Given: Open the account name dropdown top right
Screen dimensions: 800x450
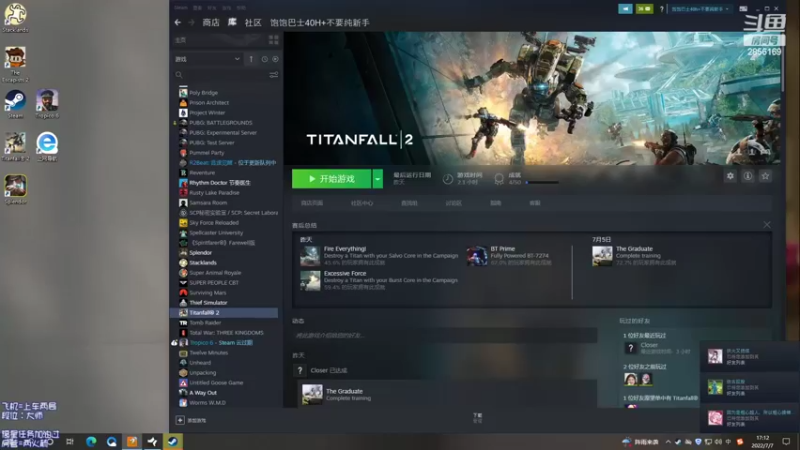Looking at the screenshot, I should [x=700, y=9].
